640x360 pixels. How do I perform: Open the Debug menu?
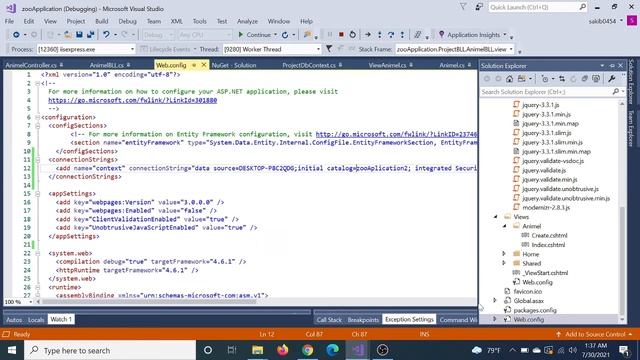point(127,21)
